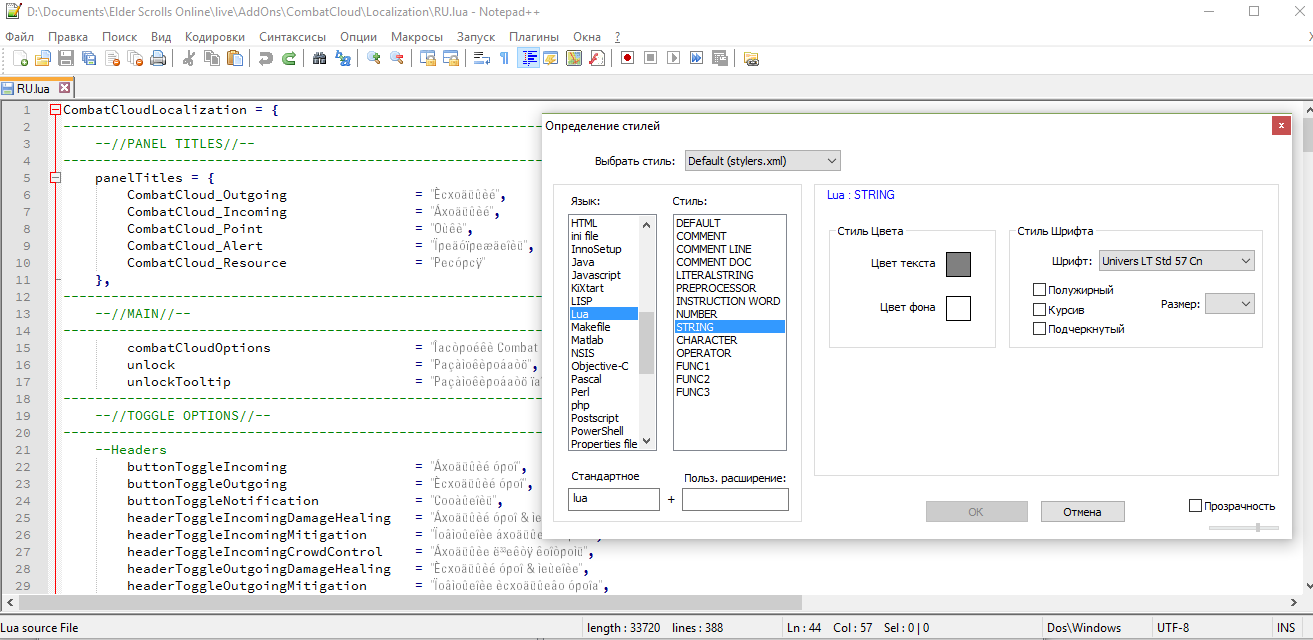Open the Кодировки menu
This screenshot has height=640, width=1313.
pyautogui.click(x=214, y=36)
